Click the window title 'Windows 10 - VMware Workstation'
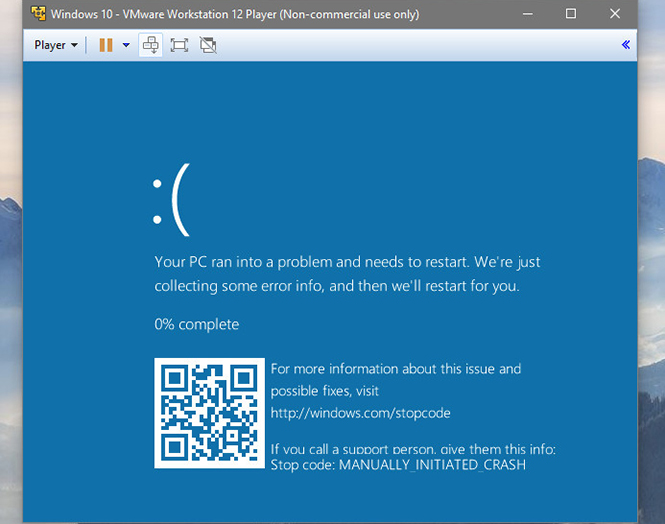665x524 pixels. point(235,14)
